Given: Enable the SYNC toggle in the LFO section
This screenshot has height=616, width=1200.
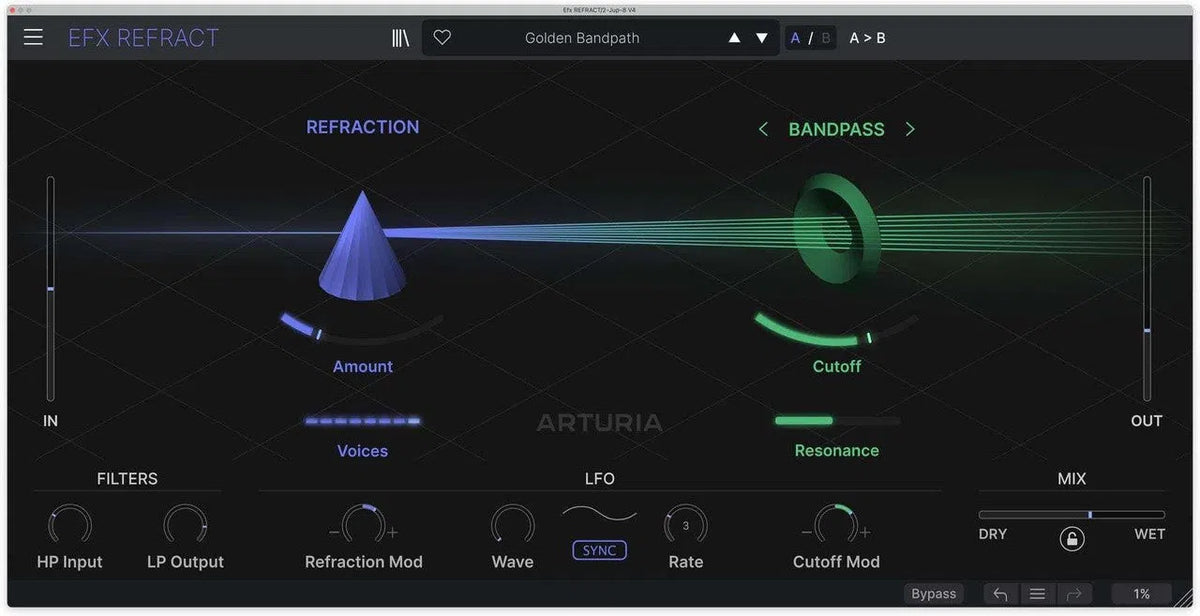Looking at the screenshot, I should click(x=598, y=549).
